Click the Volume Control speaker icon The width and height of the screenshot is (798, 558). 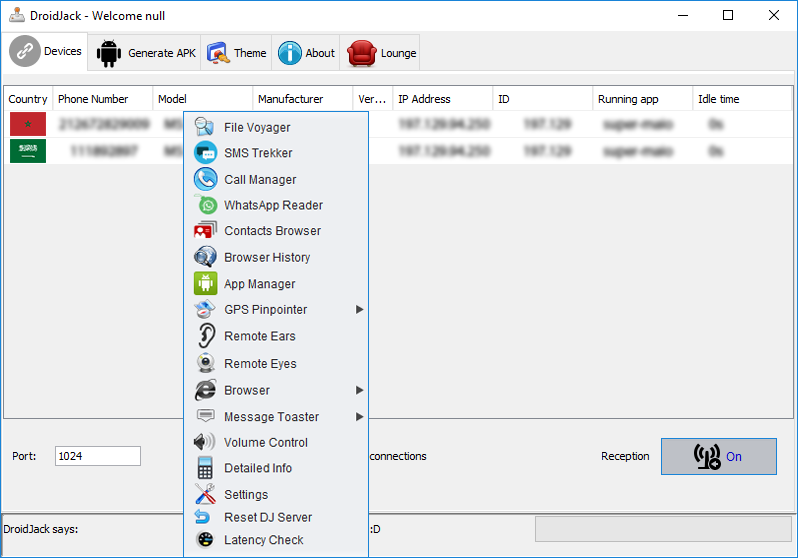[205, 442]
